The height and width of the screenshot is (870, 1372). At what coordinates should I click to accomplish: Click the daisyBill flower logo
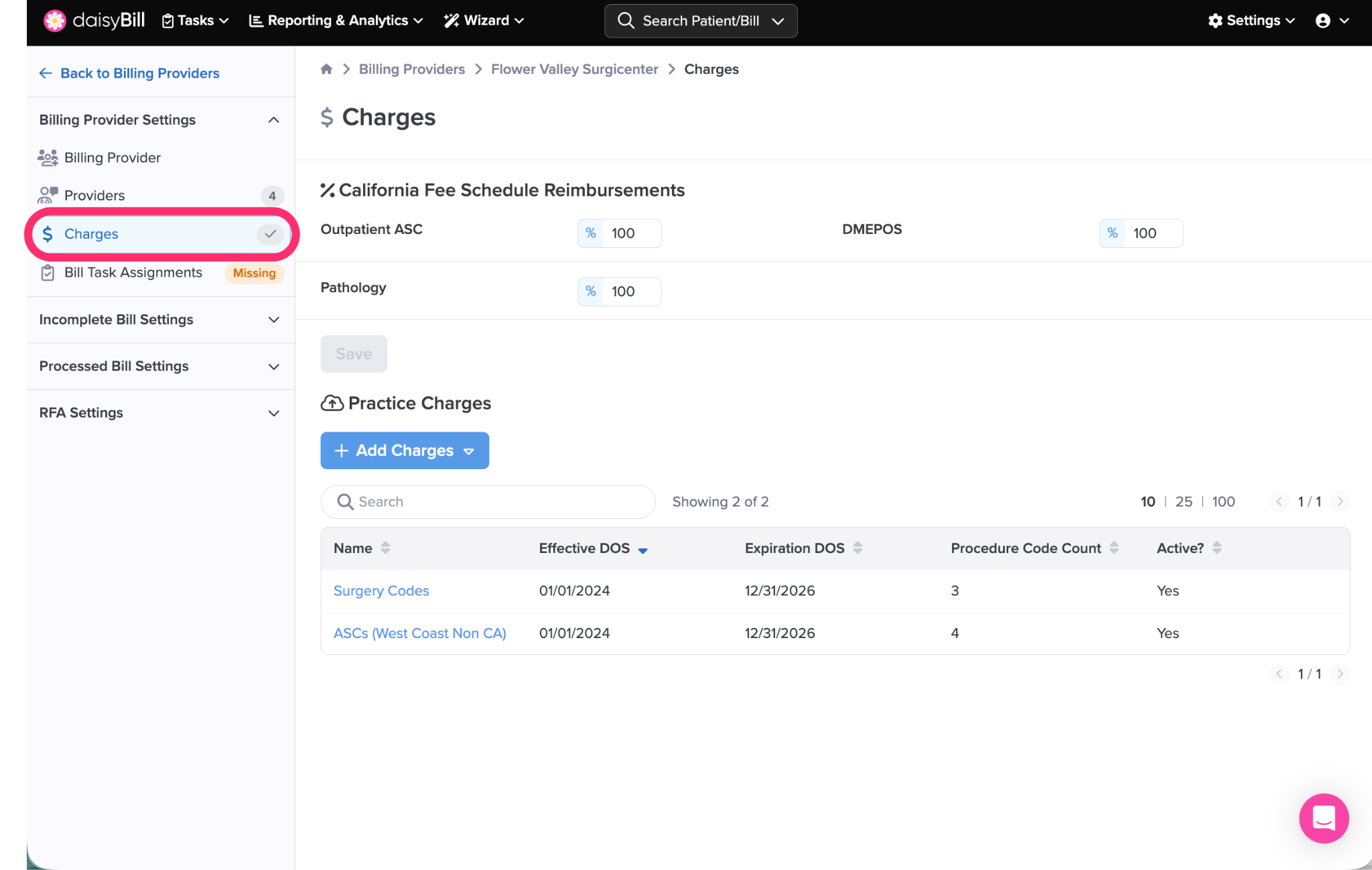54,21
